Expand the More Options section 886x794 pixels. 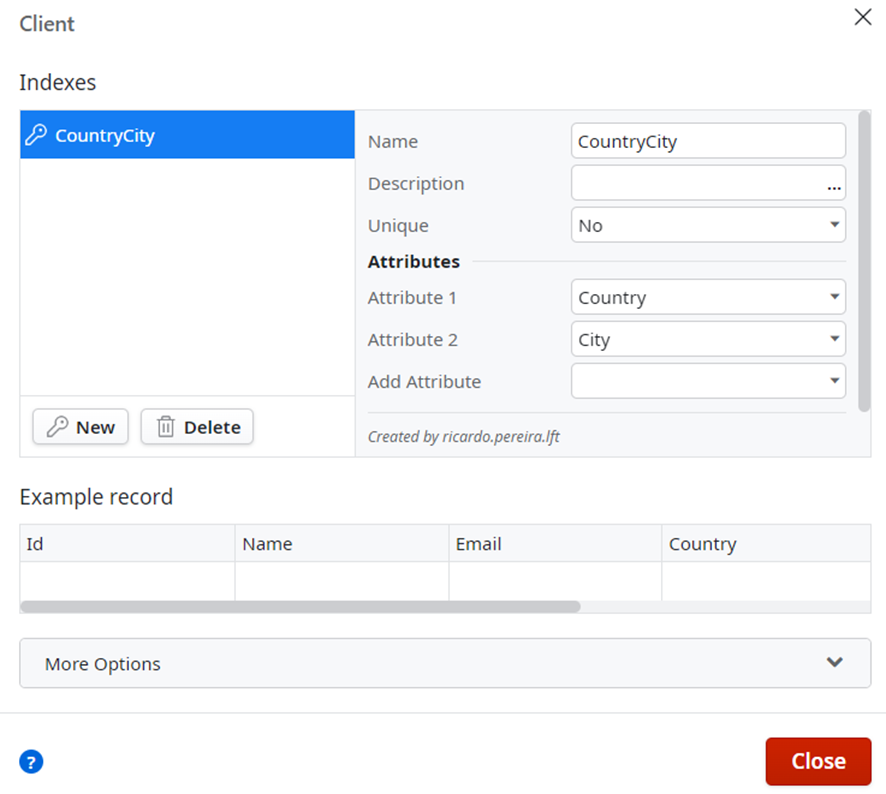tap(444, 663)
